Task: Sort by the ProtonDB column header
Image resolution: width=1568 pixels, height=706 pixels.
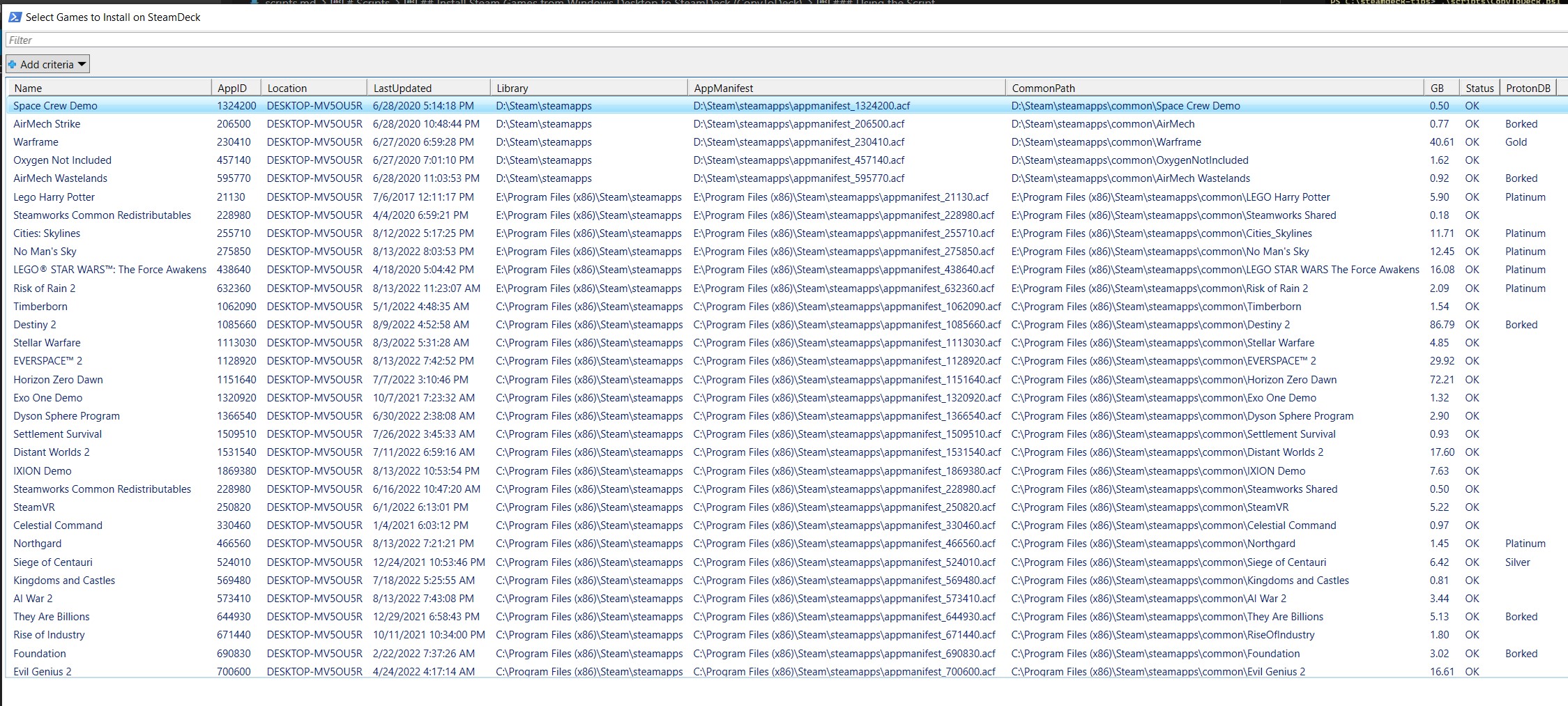Action: click(1528, 88)
